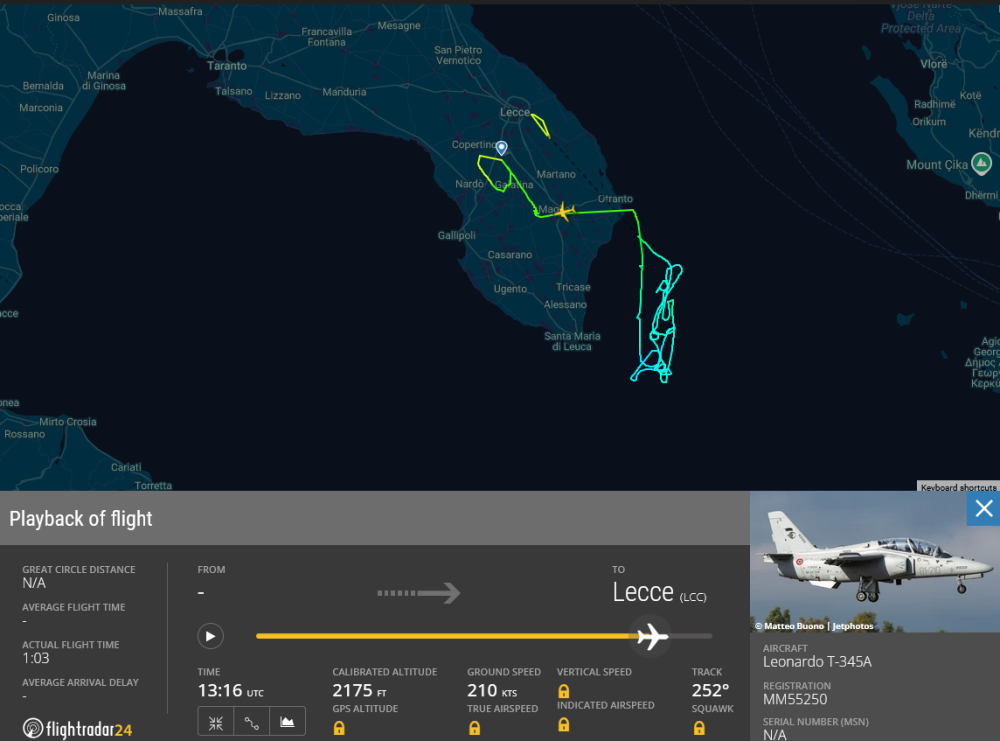Screen dimensions: 1000x741
Task: Click the Indicated Airspeed lock icon
Action: tap(564, 726)
